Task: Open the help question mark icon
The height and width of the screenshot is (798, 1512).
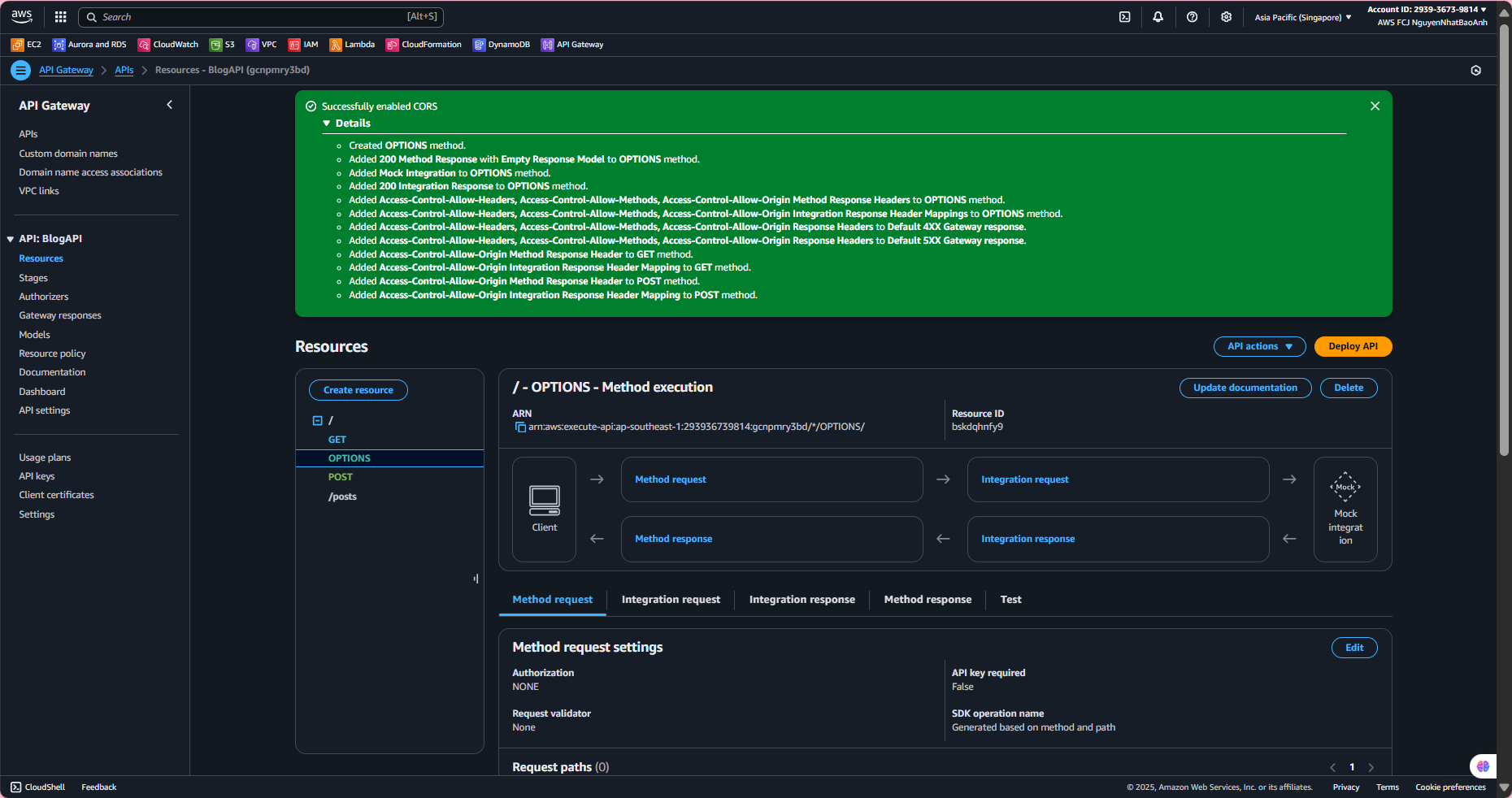Action: [x=1192, y=17]
